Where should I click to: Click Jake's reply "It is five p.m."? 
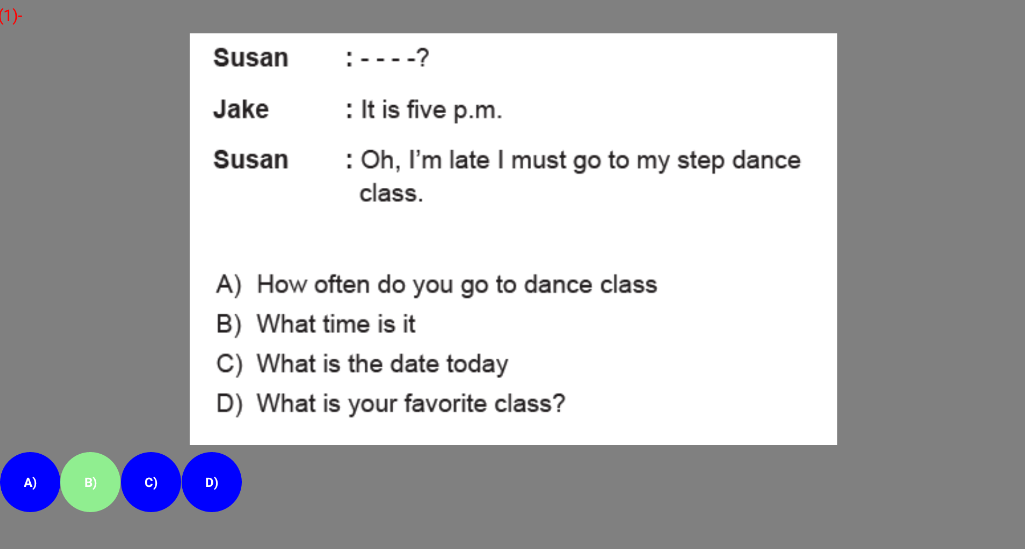pos(431,110)
